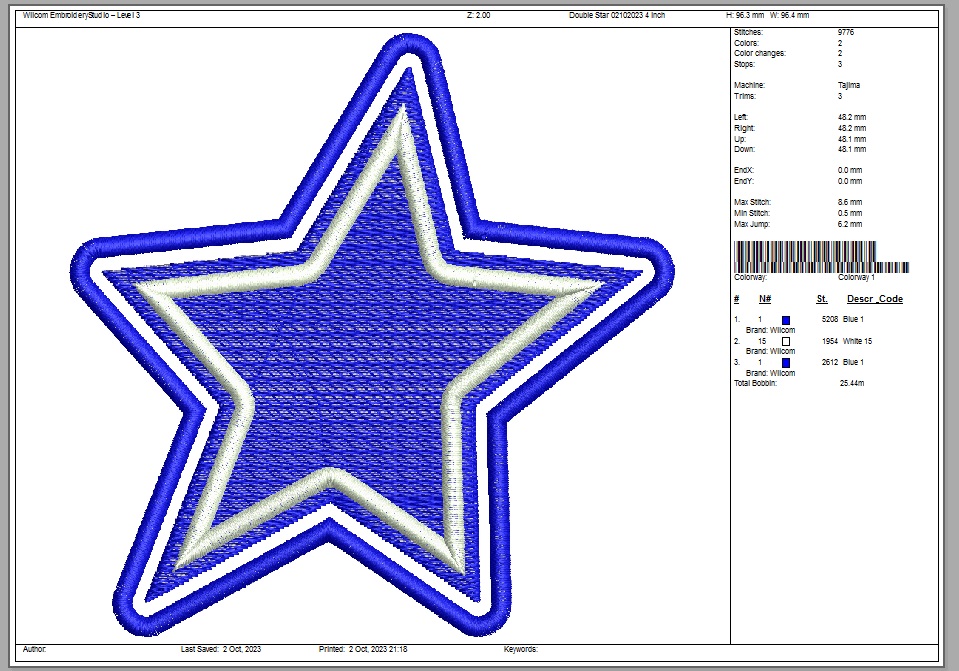The image size is (959, 671).
Task: Select the 'Stops:' label
Action: 744,64
